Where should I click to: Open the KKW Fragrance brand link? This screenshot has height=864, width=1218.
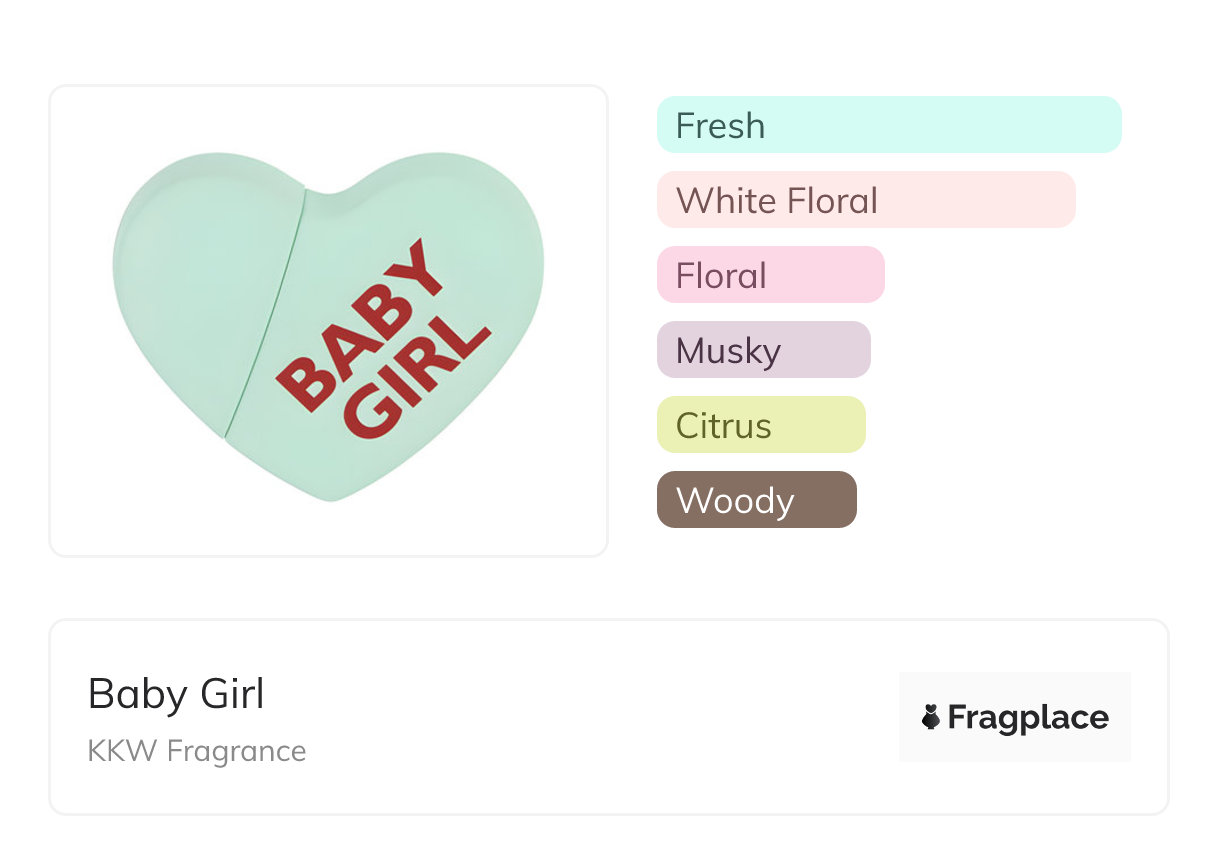(x=197, y=751)
